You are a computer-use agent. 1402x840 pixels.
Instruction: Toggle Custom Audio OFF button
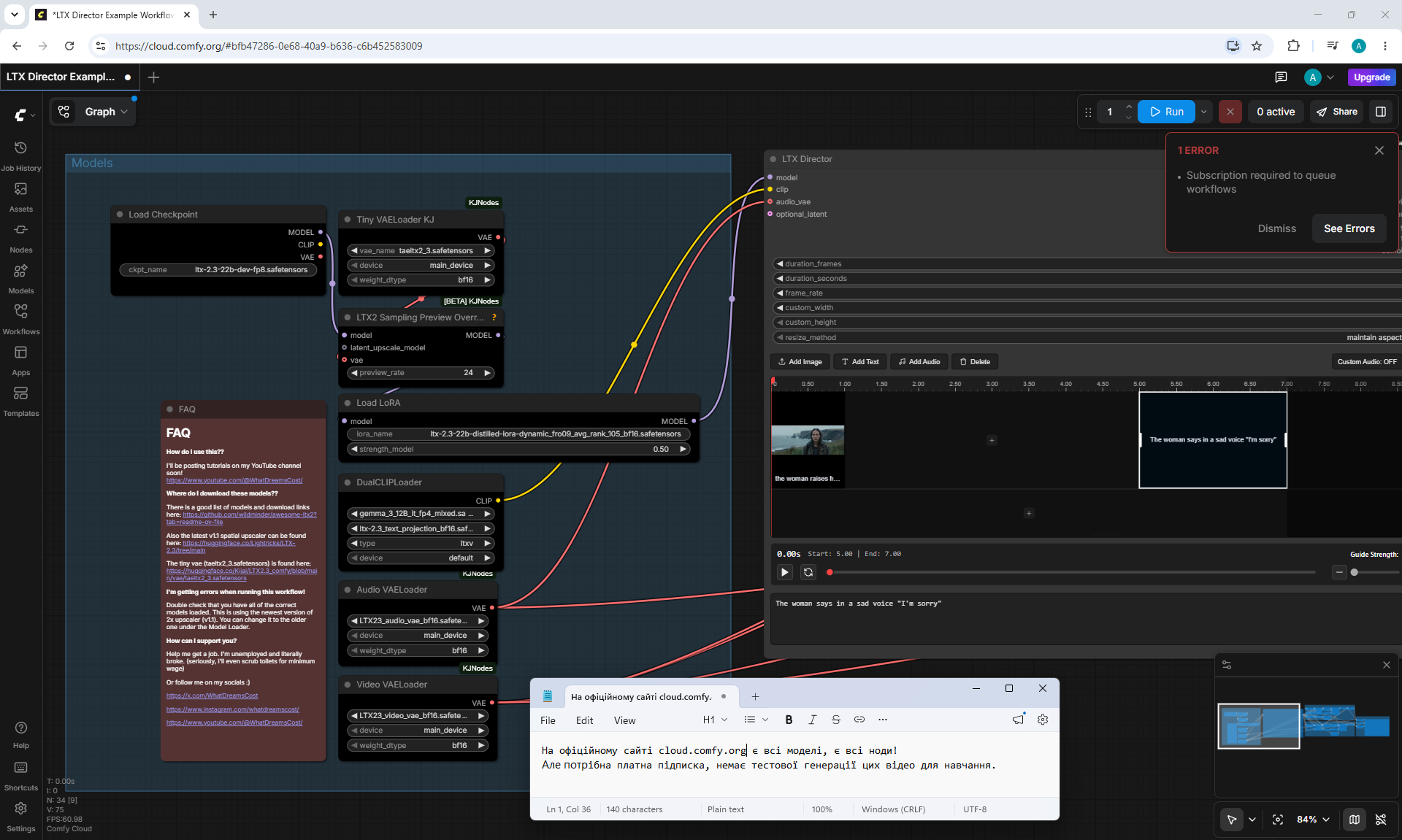(1366, 362)
